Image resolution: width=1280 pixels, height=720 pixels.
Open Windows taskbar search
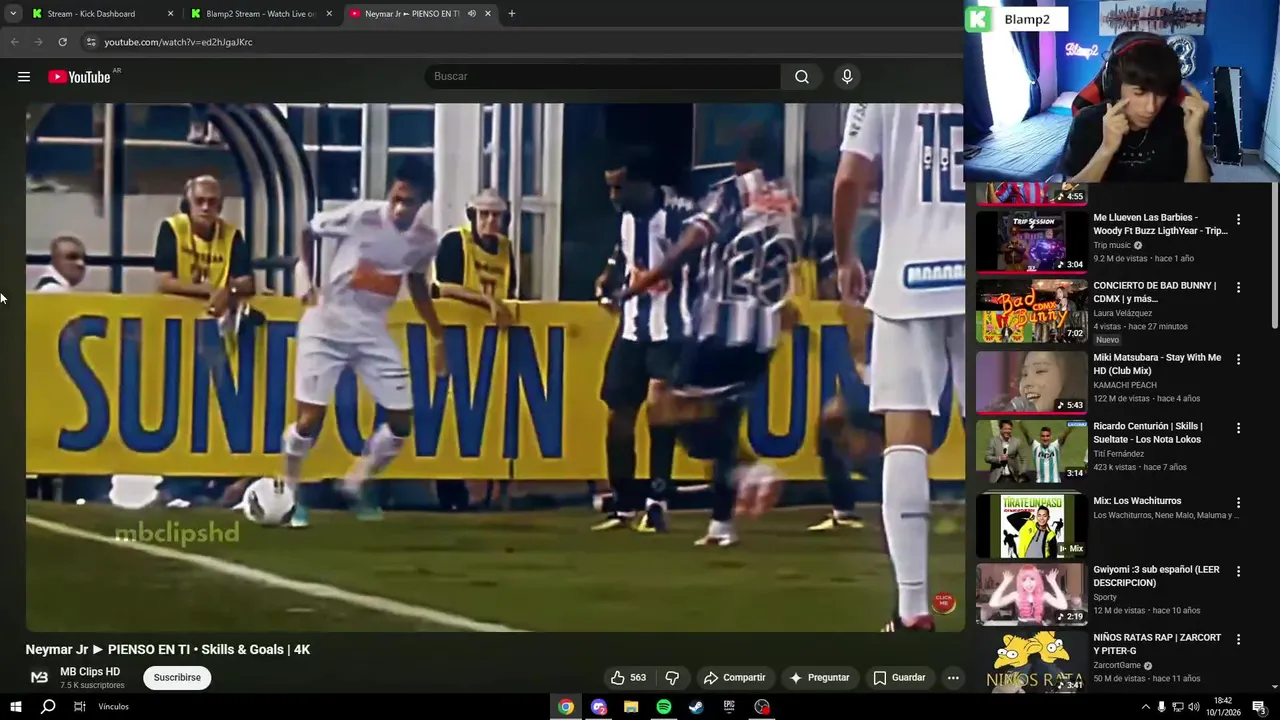coord(48,707)
